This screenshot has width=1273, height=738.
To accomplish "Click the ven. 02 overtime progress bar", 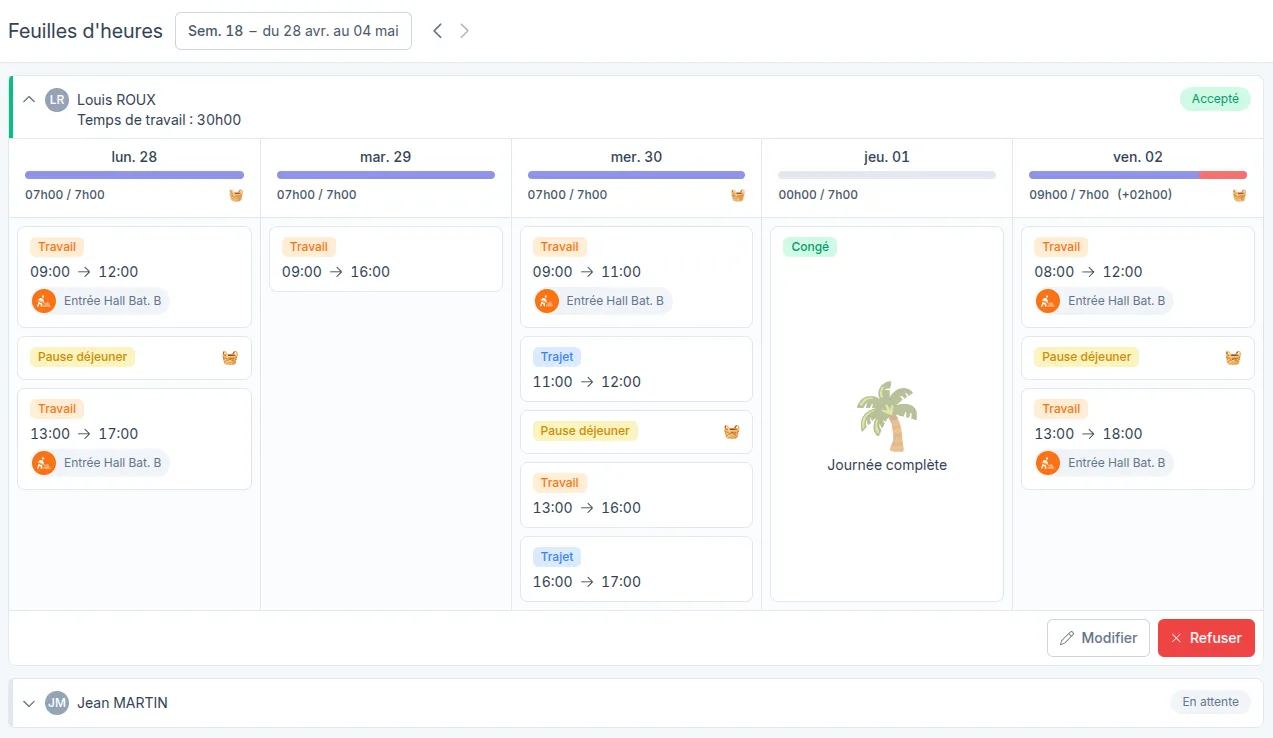I will tap(1138, 175).
